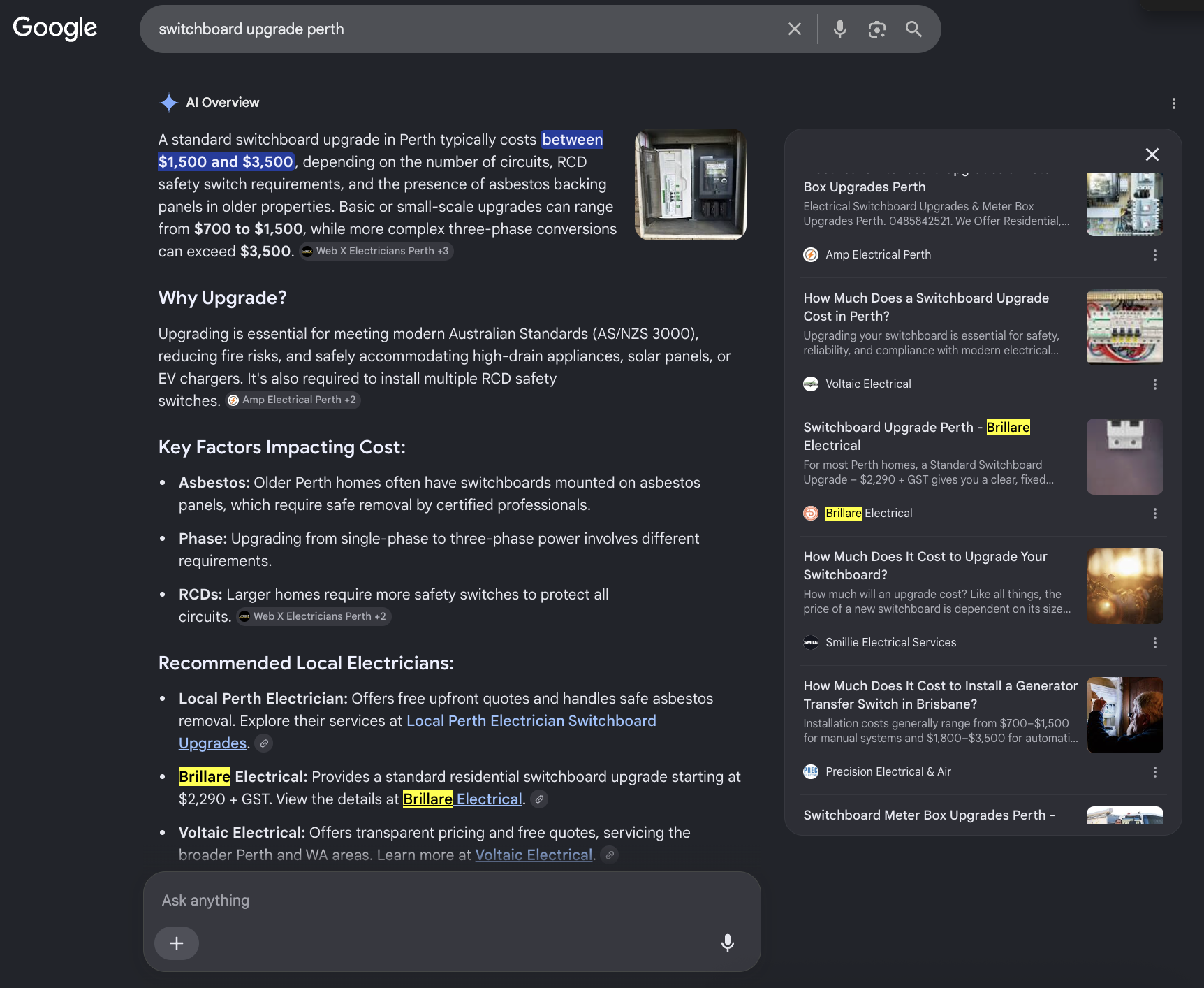The image size is (1204, 988).
Task: Close the sources side panel
Action: pyautogui.click(x=1152, y=154)
